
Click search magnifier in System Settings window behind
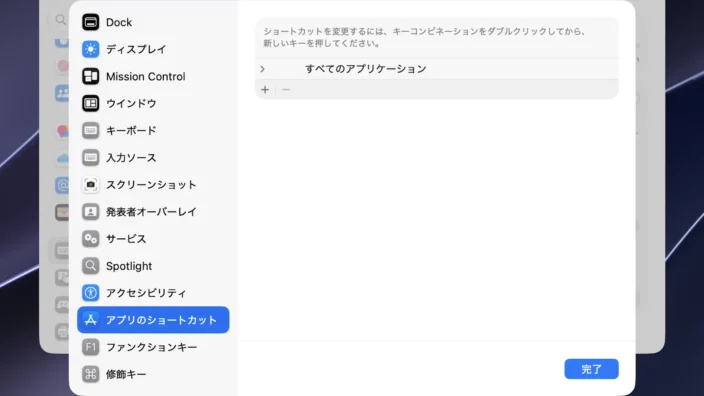[61, 19]
